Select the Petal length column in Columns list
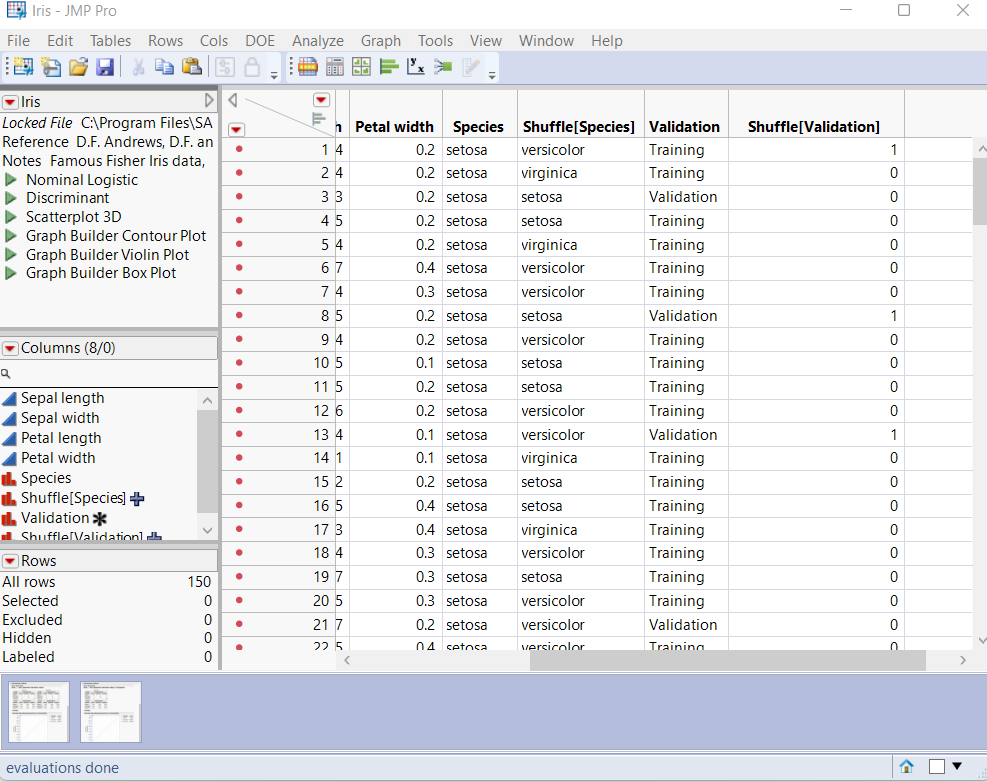 pyautogui.click(x=61, y=438)
